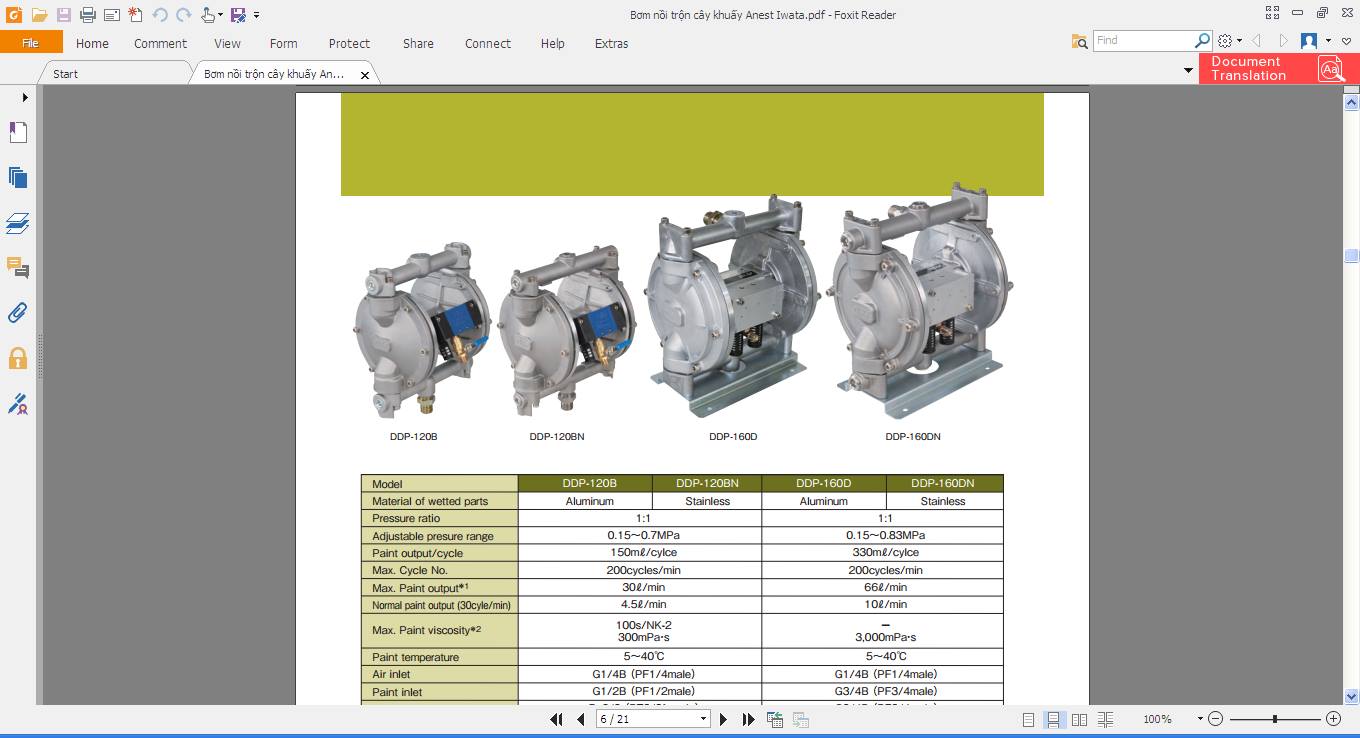Open the search settings gear icon
The image size is (1360, 738).
1226,41
